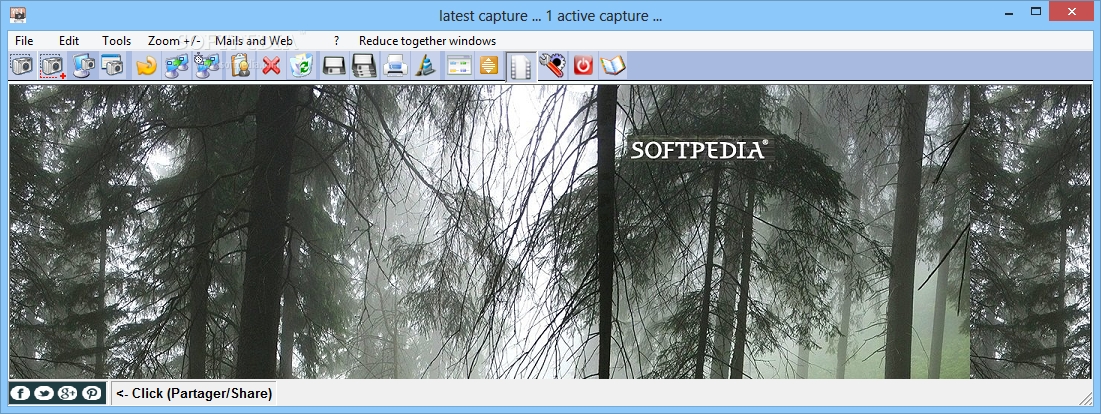Click the application icon in title bar
Image resolution: width=1101 pixels, height=414 pixels.
(x=19, y=15)
